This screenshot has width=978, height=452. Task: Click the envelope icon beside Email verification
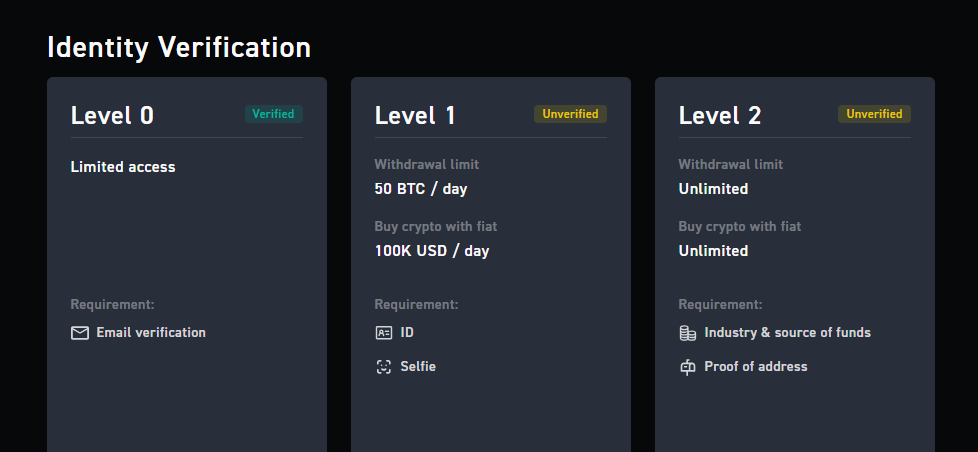point(80,333)
